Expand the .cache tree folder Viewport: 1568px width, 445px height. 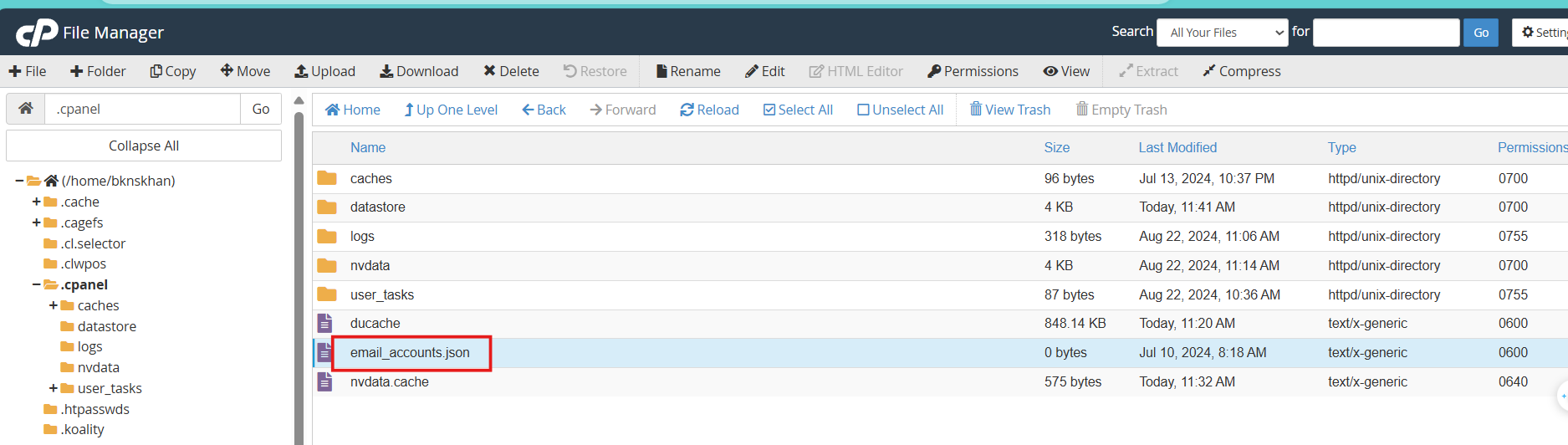pos(36,202)
